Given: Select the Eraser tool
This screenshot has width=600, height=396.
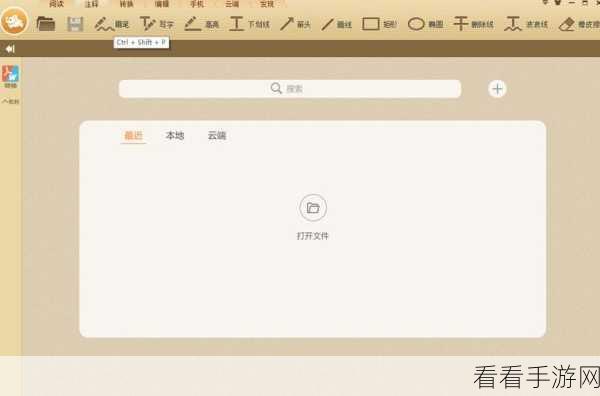Looking at the screenshot, I should pos(579,24).
